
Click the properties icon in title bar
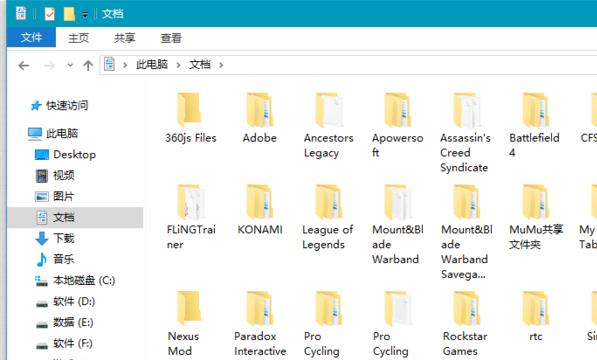pyautogui.click(x=49, y=14)
